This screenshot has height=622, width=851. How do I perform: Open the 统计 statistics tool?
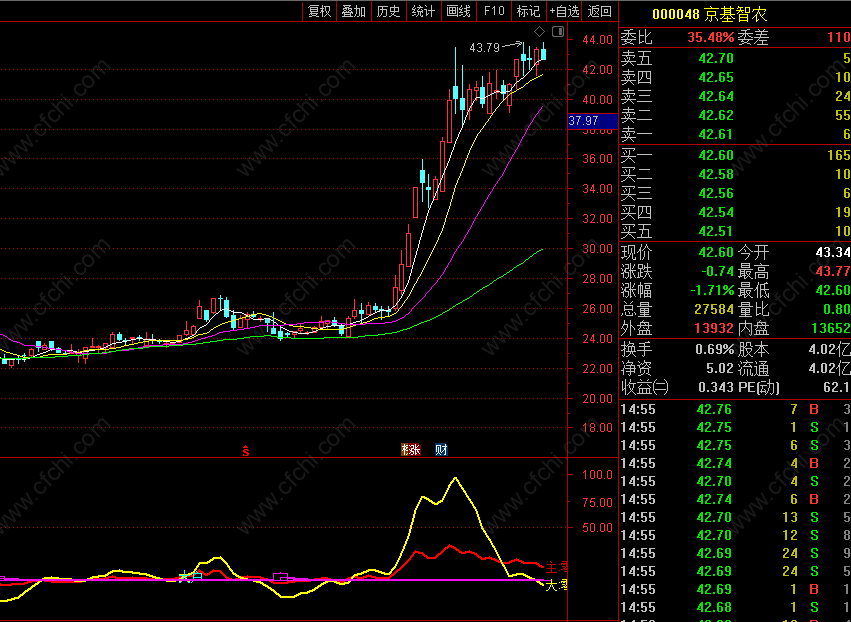pos(423,11)
